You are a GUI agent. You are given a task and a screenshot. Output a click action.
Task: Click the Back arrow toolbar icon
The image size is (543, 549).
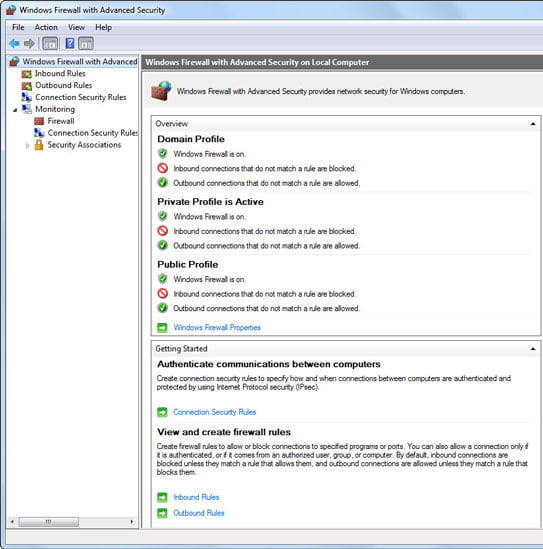[x=14, y=43]
